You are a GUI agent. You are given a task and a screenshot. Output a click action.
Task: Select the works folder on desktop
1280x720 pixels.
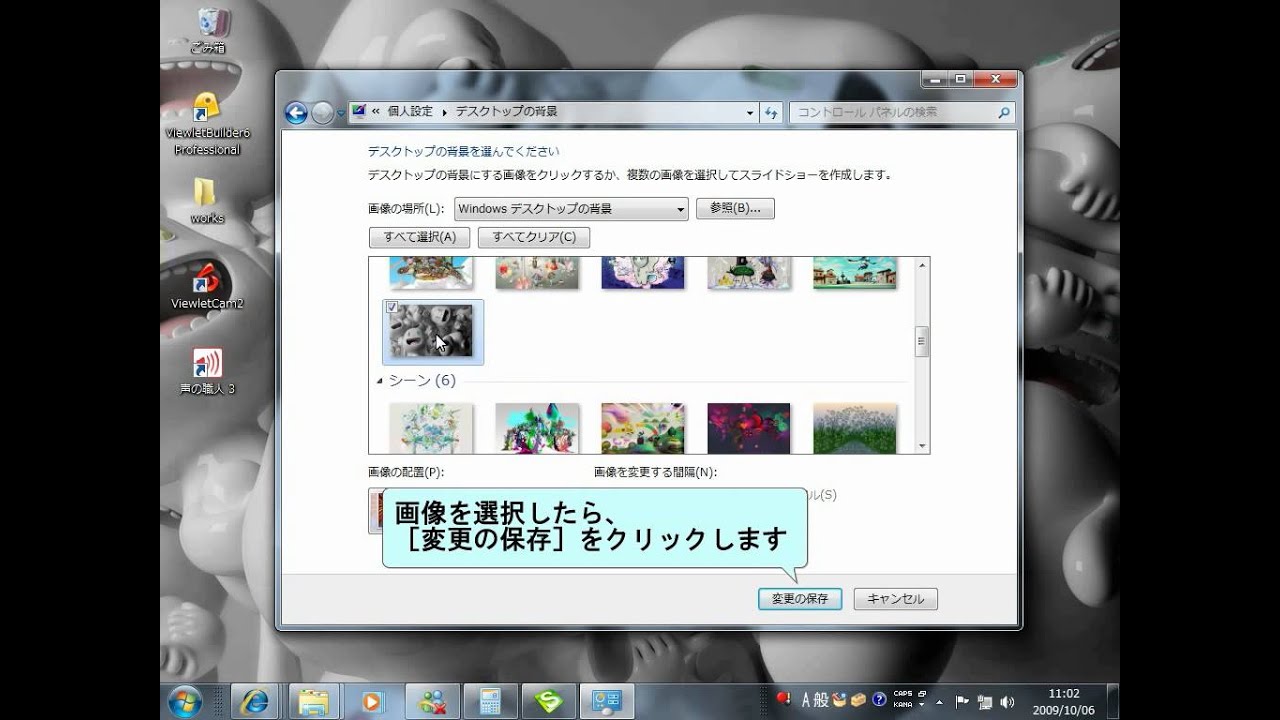click(x=207, y=201)
